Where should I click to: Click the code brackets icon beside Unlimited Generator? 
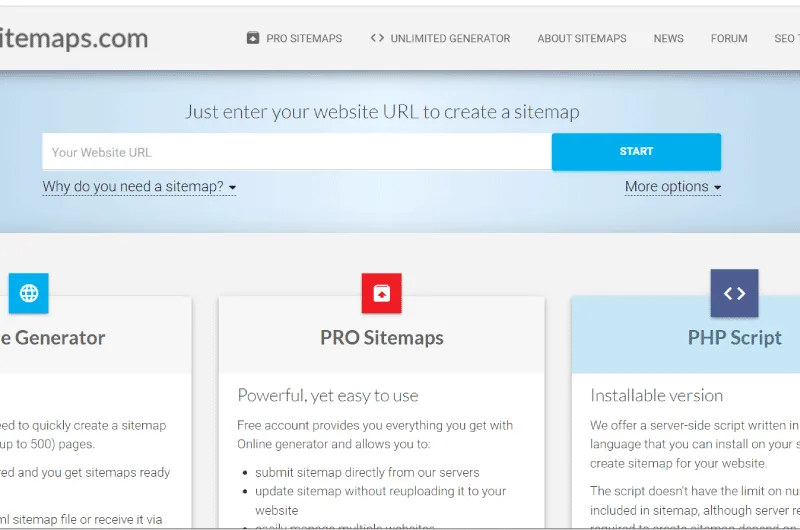[377, 39]
